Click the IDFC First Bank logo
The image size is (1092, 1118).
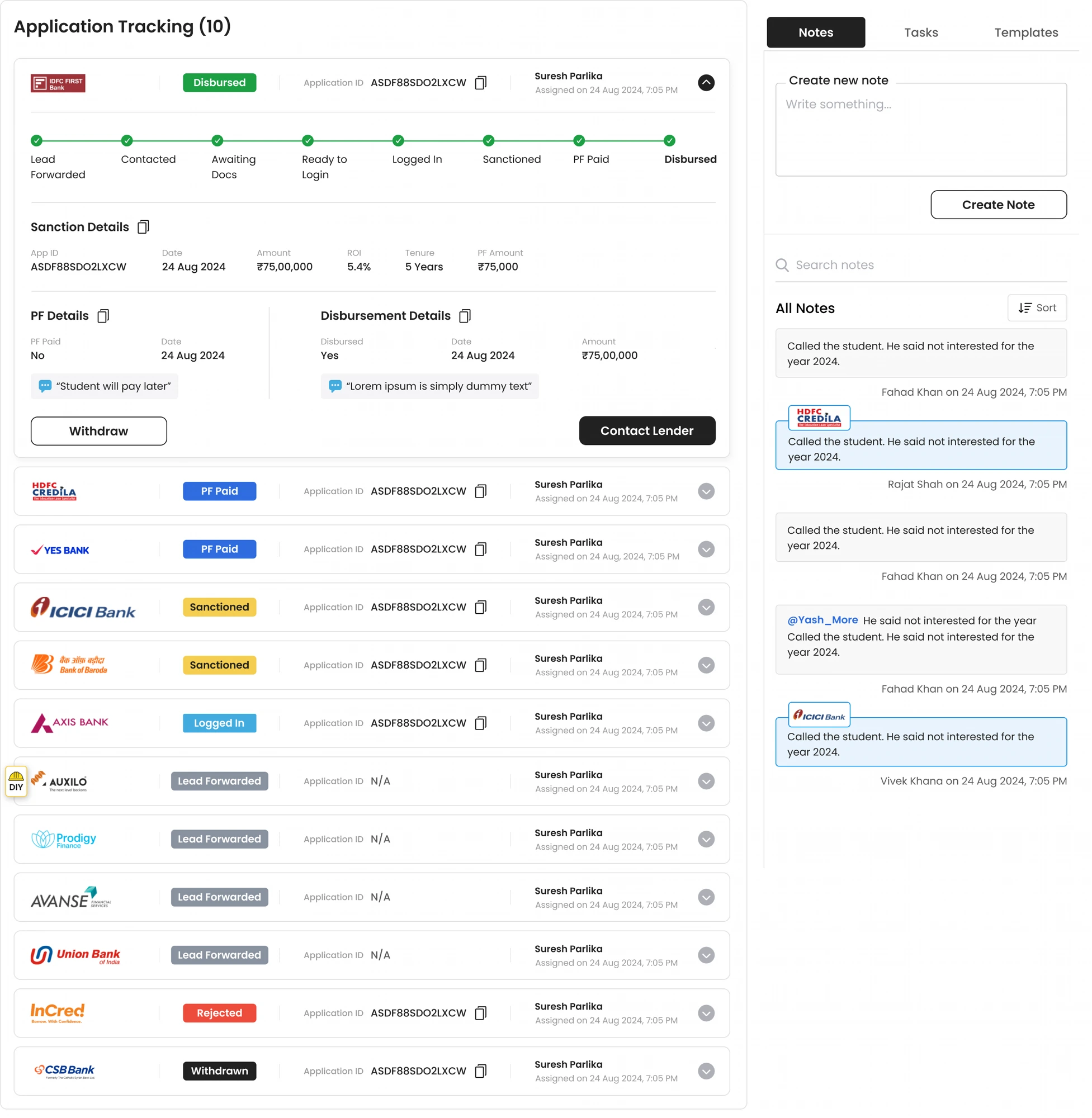58,83
